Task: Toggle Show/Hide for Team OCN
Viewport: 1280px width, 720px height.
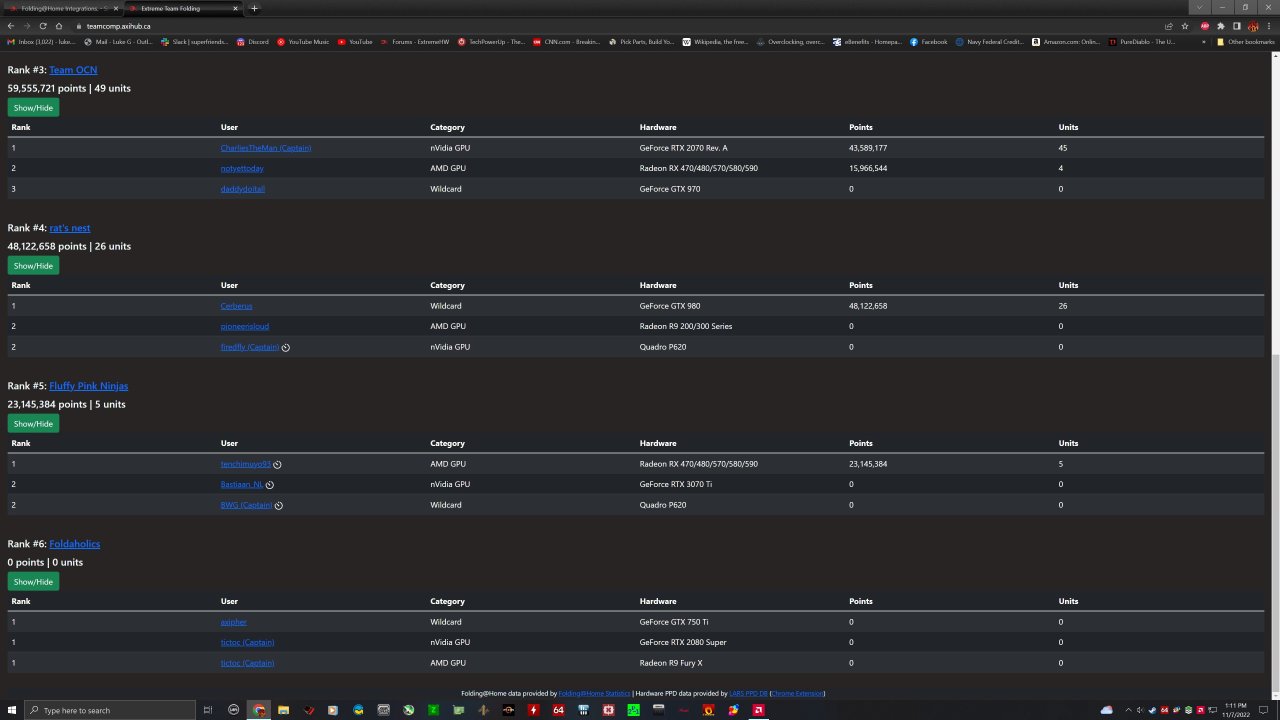Action: (x=33, y=108)
